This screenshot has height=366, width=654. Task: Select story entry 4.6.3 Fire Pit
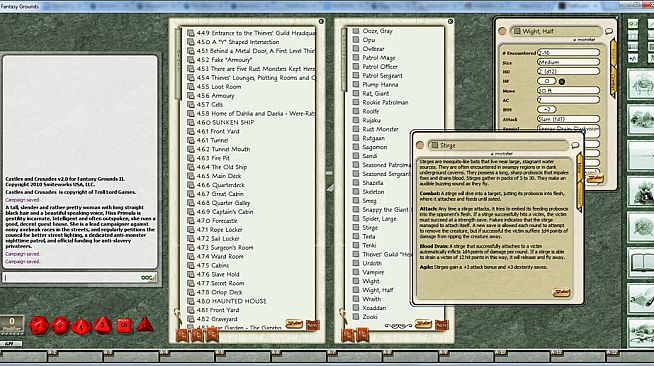click(x=213, y=158)
